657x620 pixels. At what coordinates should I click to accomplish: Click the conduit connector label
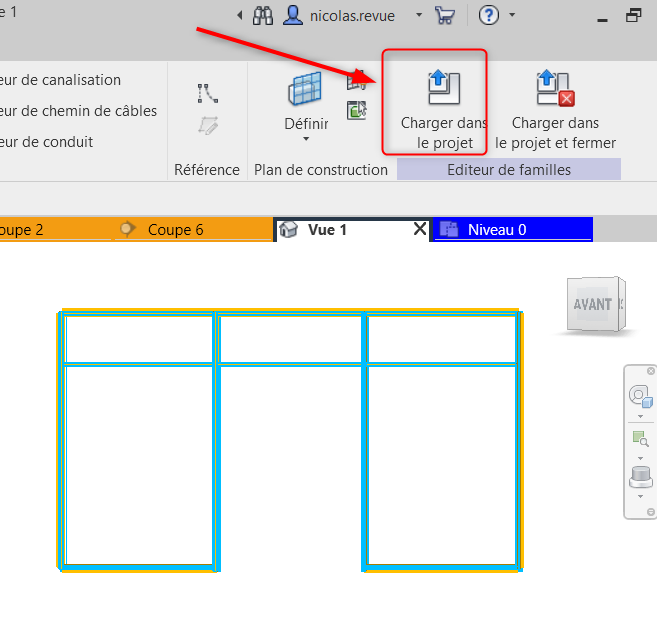pyautogui.click(x=47, y=142)
